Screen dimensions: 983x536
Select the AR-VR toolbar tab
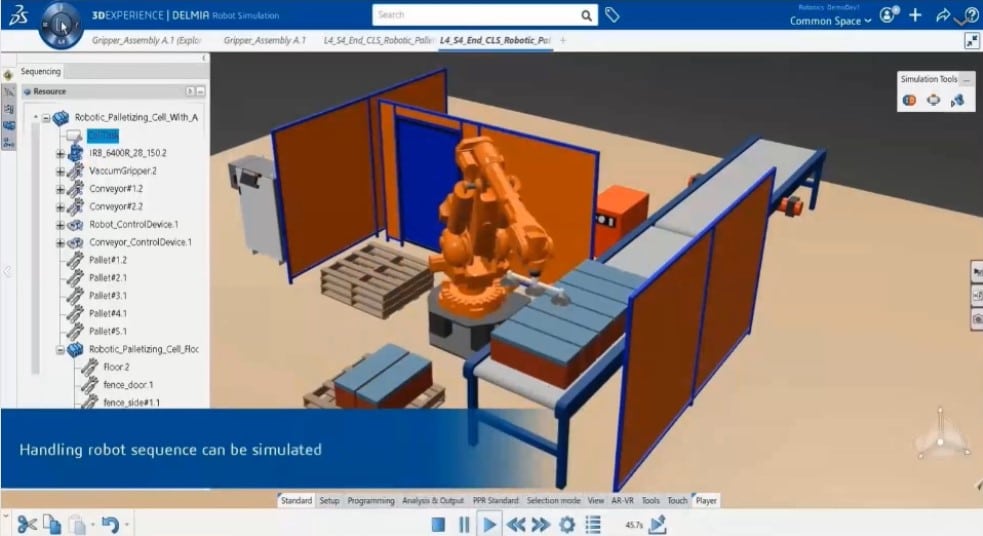623,500
